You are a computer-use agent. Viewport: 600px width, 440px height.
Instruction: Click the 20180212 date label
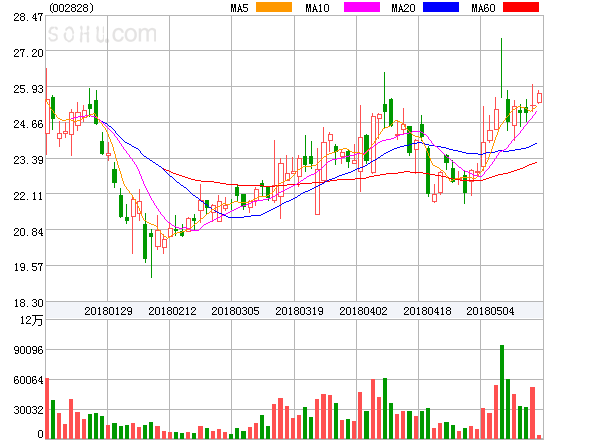coord(172,311)
